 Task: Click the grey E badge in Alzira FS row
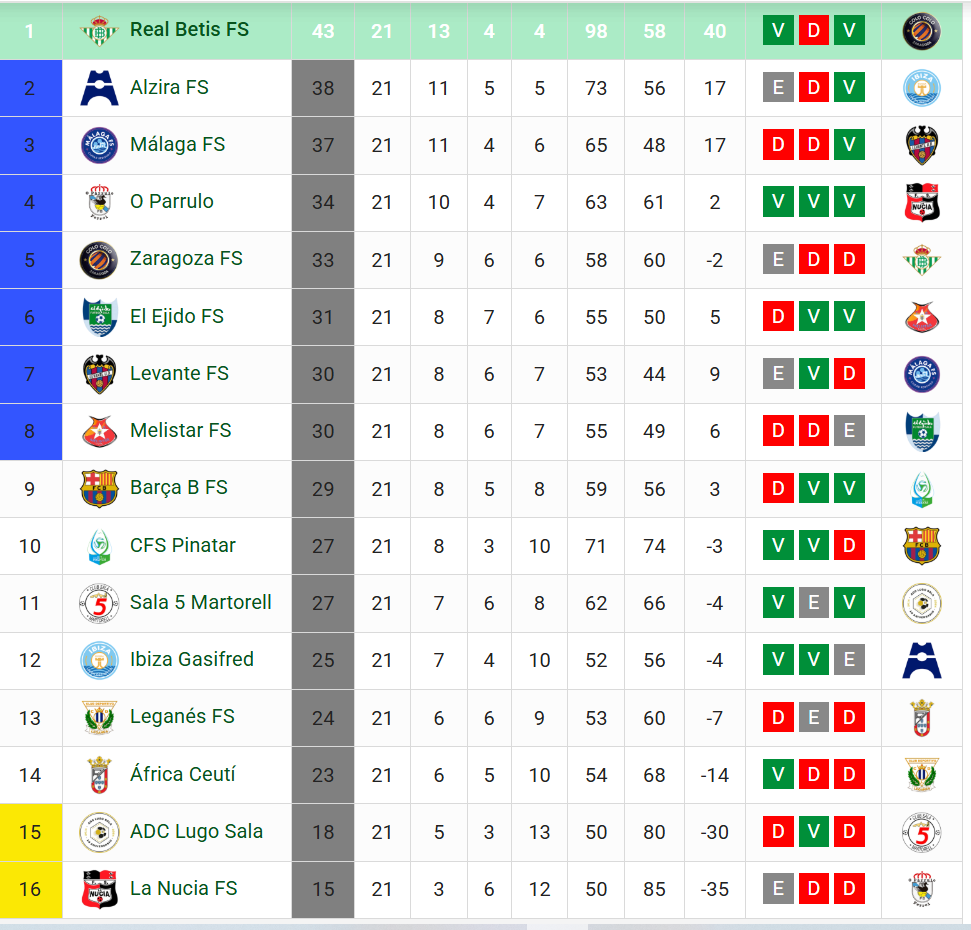[778, 87]
